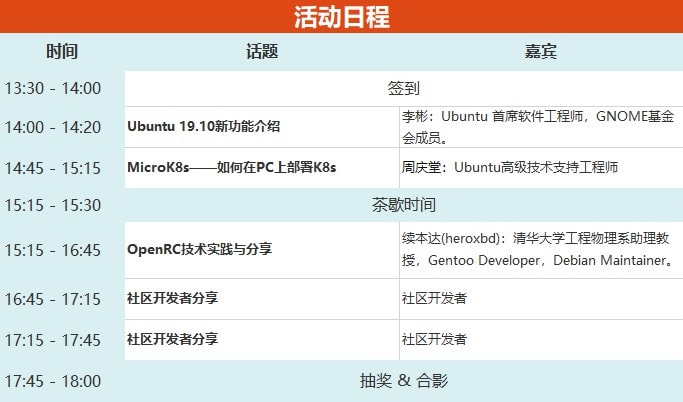Image resolution: width=683 pixels, height=402 pixels.
Task: Click the OpenRC技术实践与分享 topic
Action: coord(199,249)
